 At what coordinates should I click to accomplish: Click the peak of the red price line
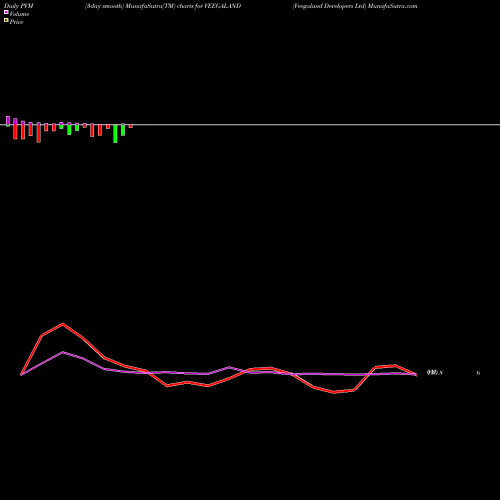point(63,324)
